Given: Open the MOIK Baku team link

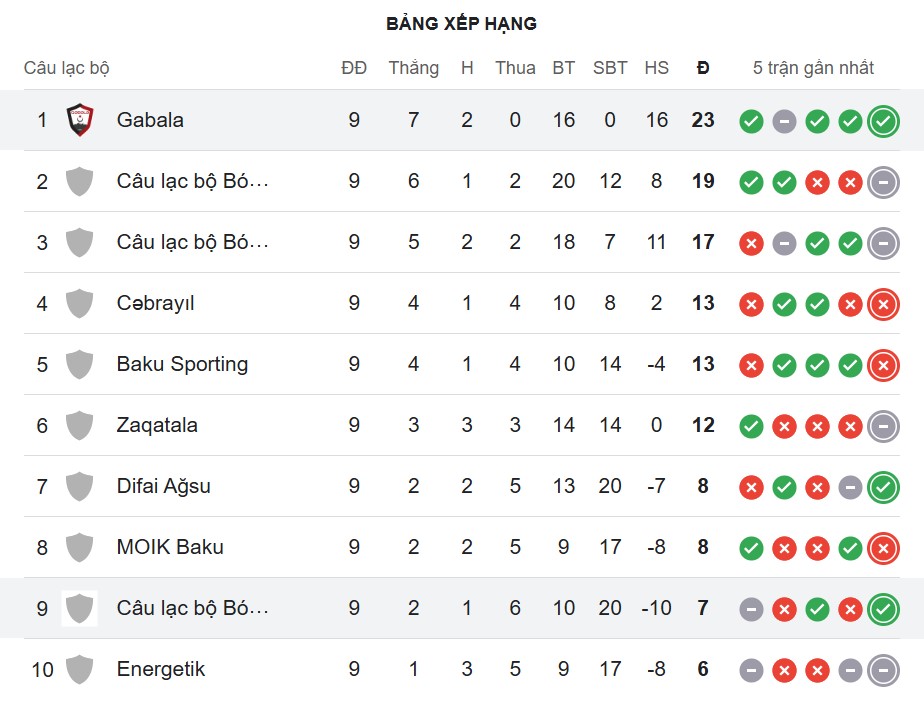Looking at the screenshot, I should click(170, 547).
